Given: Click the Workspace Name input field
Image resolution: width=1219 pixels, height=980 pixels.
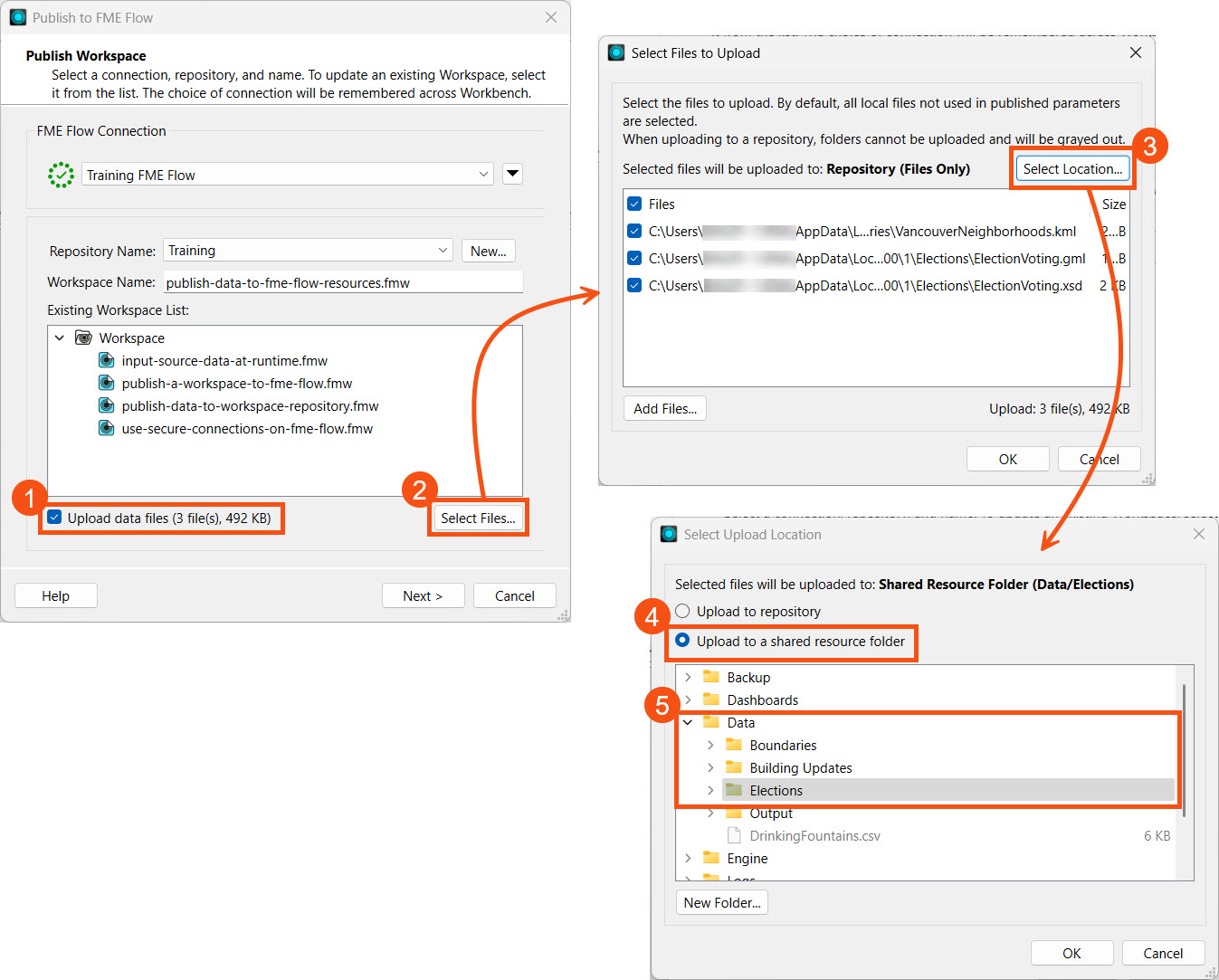Looking at the screenshot, I should 342,282.
